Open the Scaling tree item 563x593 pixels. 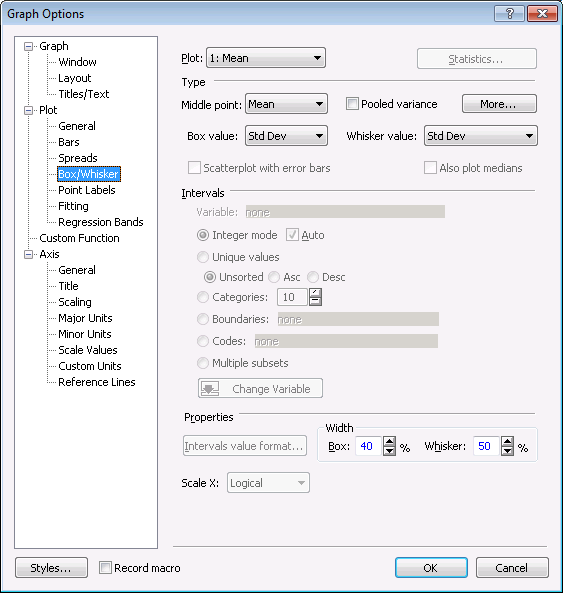75,302
